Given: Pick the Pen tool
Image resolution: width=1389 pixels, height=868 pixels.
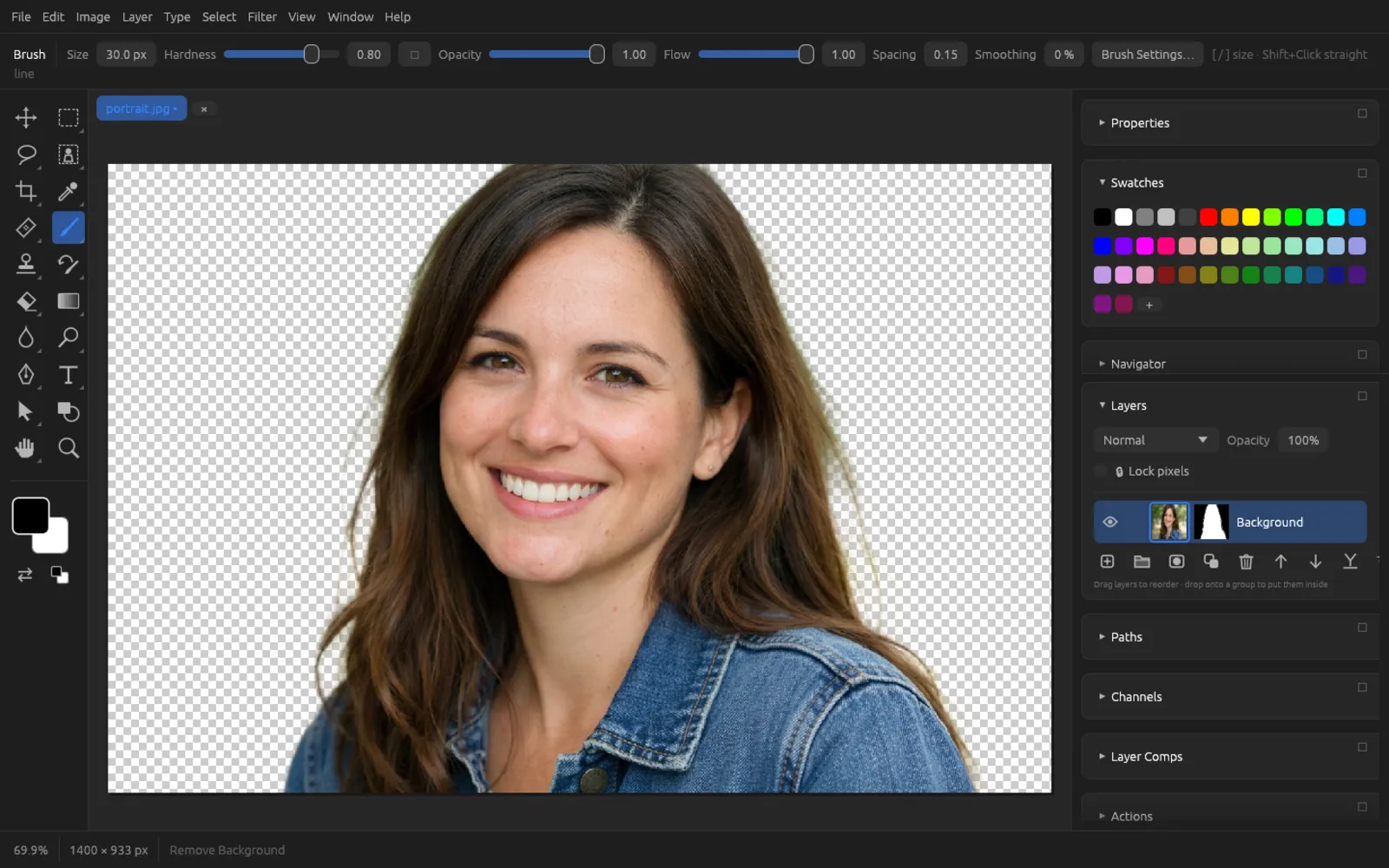Looking at the screenshot, I should pos(26,374).
